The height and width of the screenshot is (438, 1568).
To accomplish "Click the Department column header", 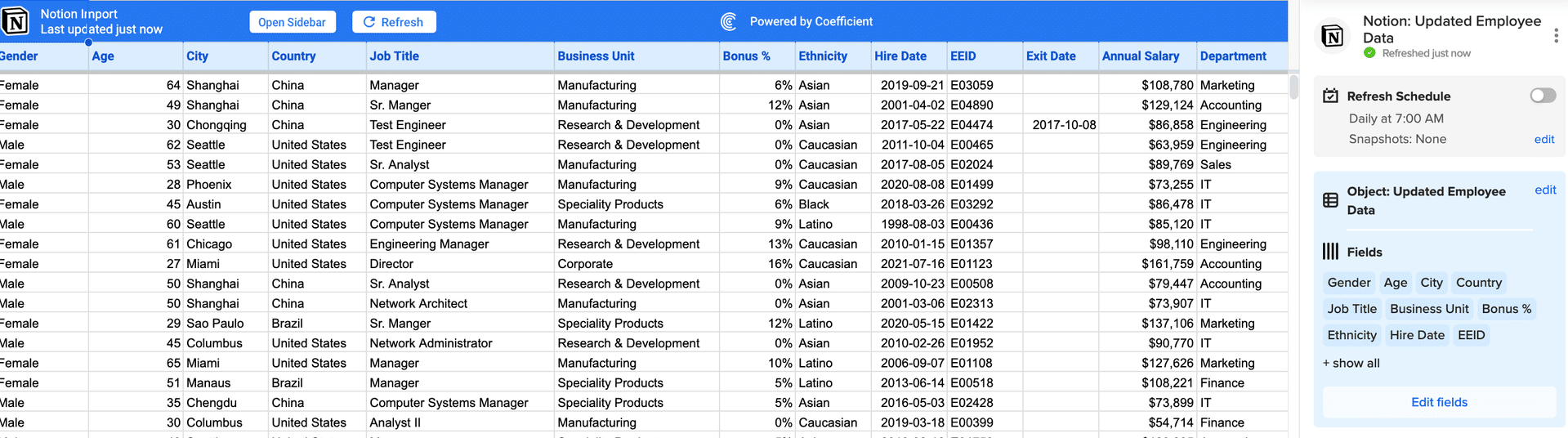I will pos(1242,56).
